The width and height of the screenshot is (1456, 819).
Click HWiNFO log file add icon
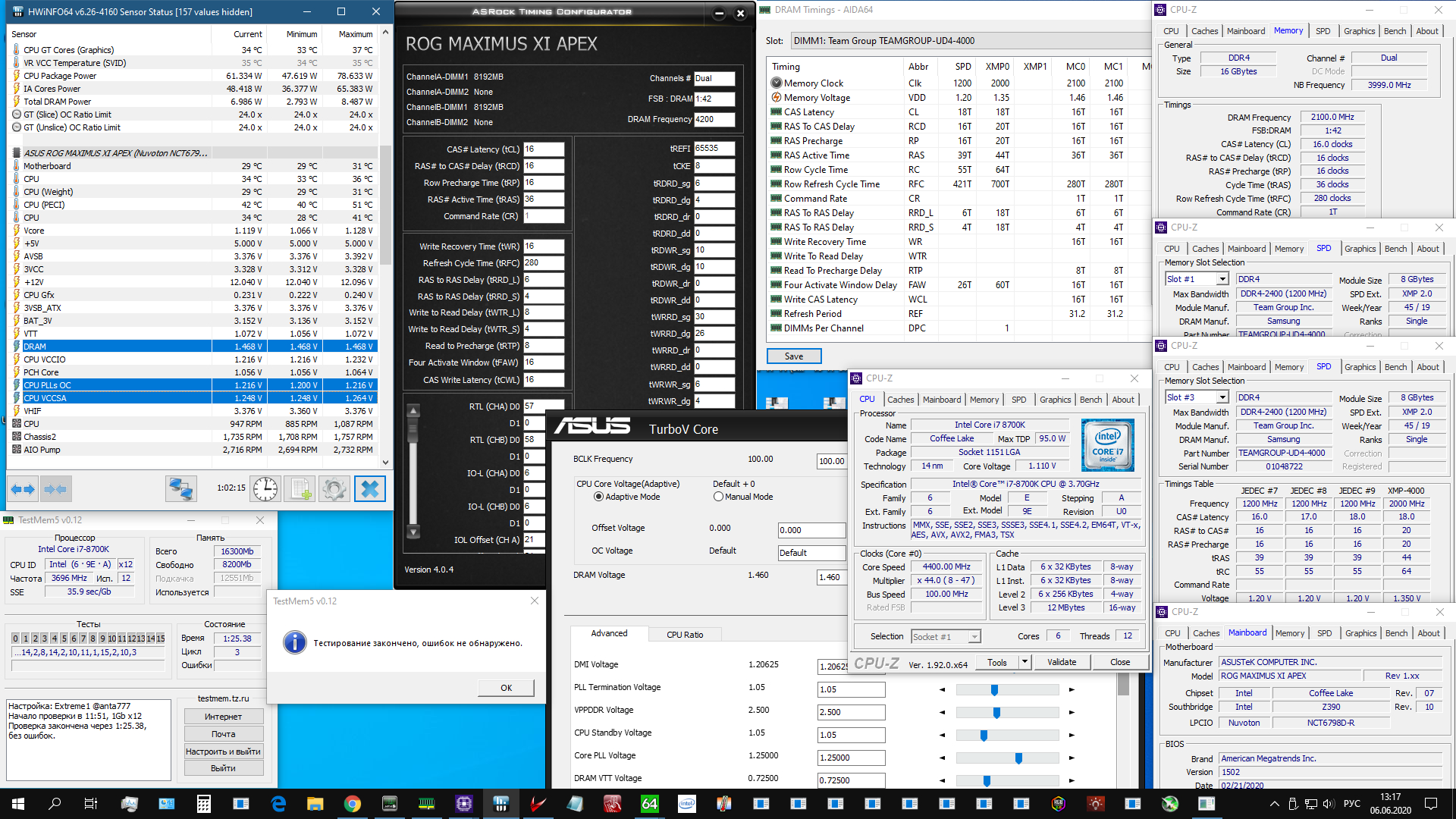tap(300, 489)
